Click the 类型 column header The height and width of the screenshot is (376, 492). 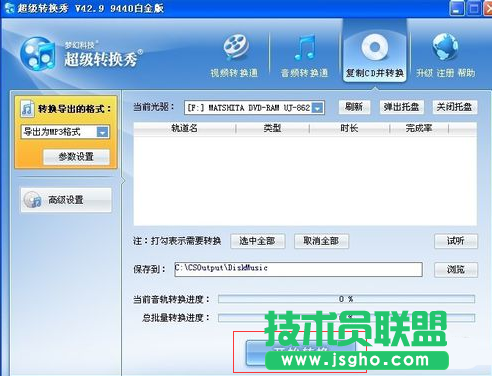(x=273, y=128)
